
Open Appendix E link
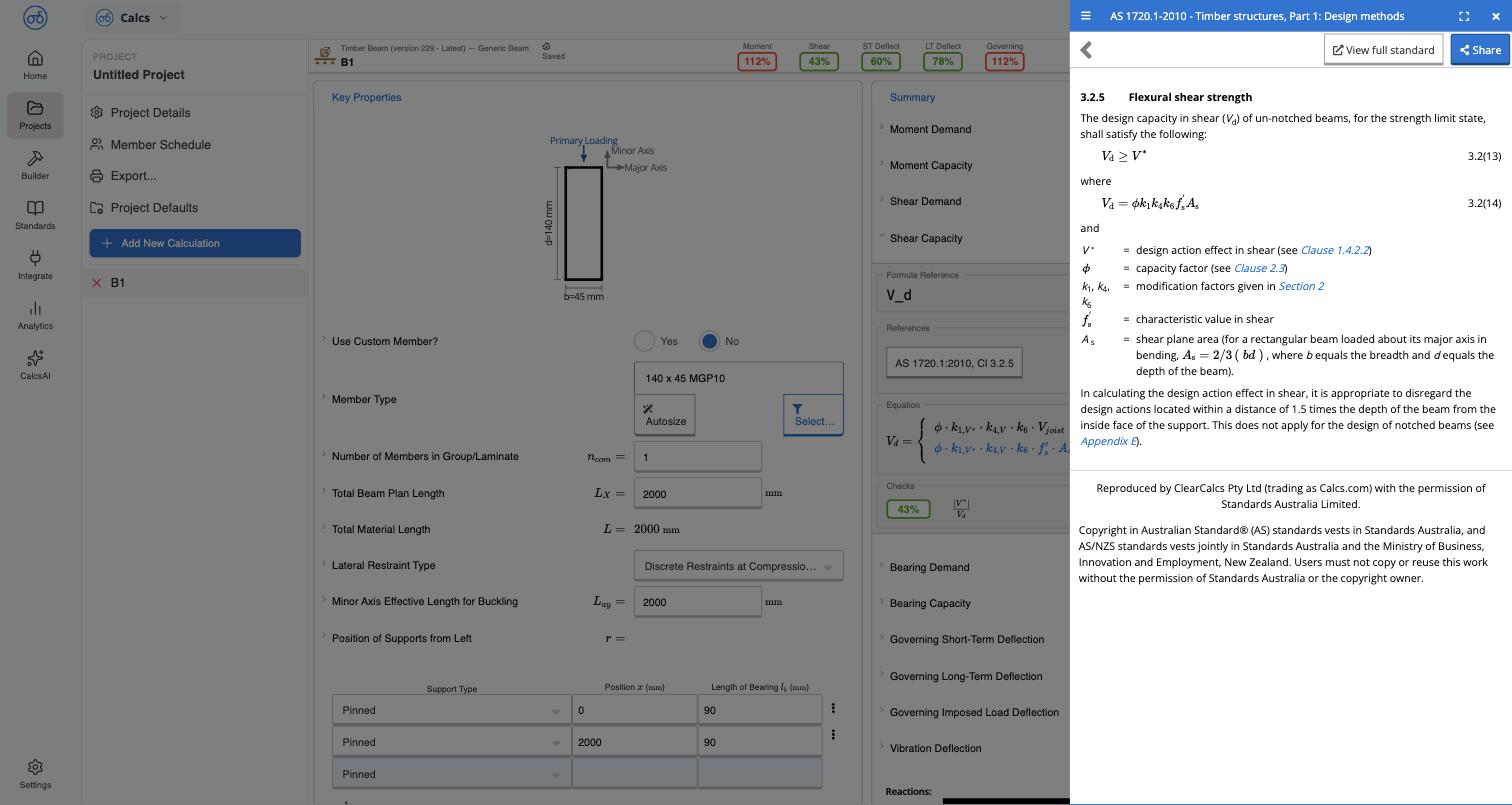pyautogui.click(x=1108, y=441)
